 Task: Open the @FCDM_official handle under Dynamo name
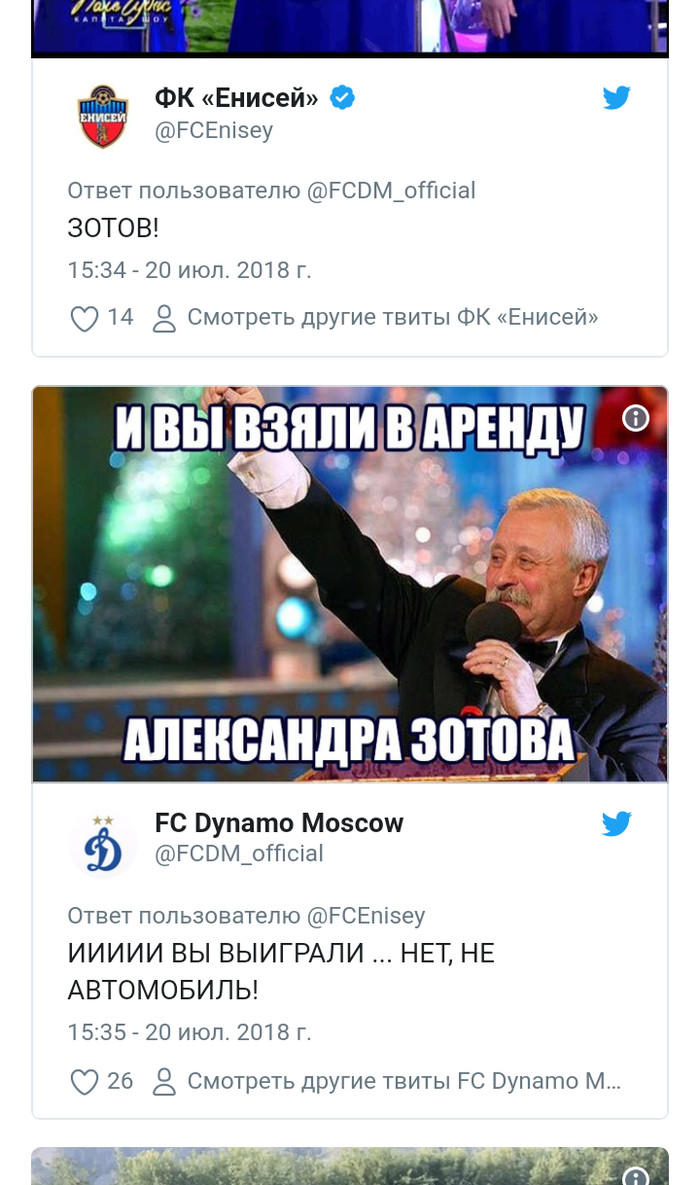click(239, 853)
